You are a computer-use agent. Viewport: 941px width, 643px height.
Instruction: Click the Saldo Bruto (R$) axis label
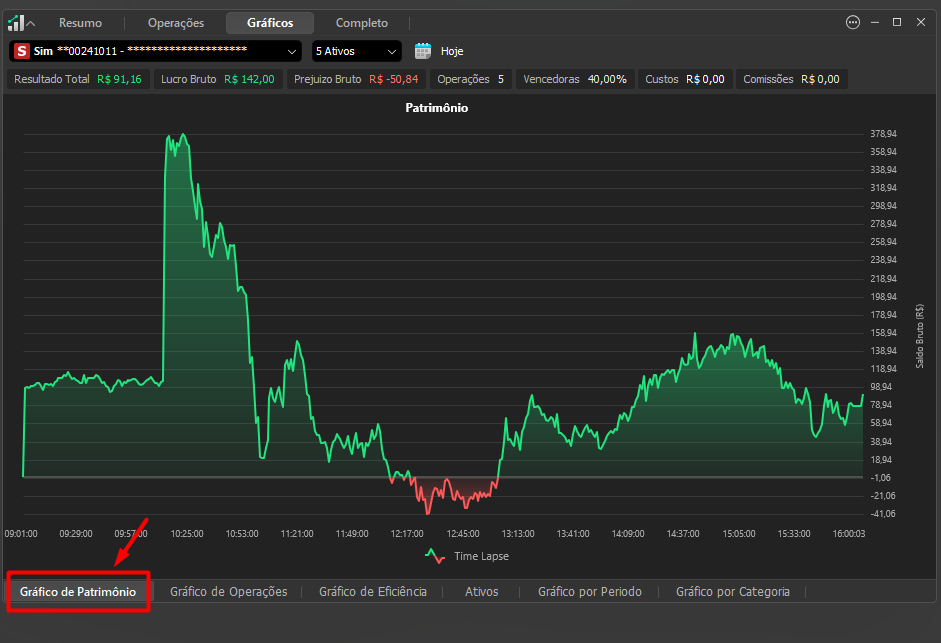pos(919,336)
